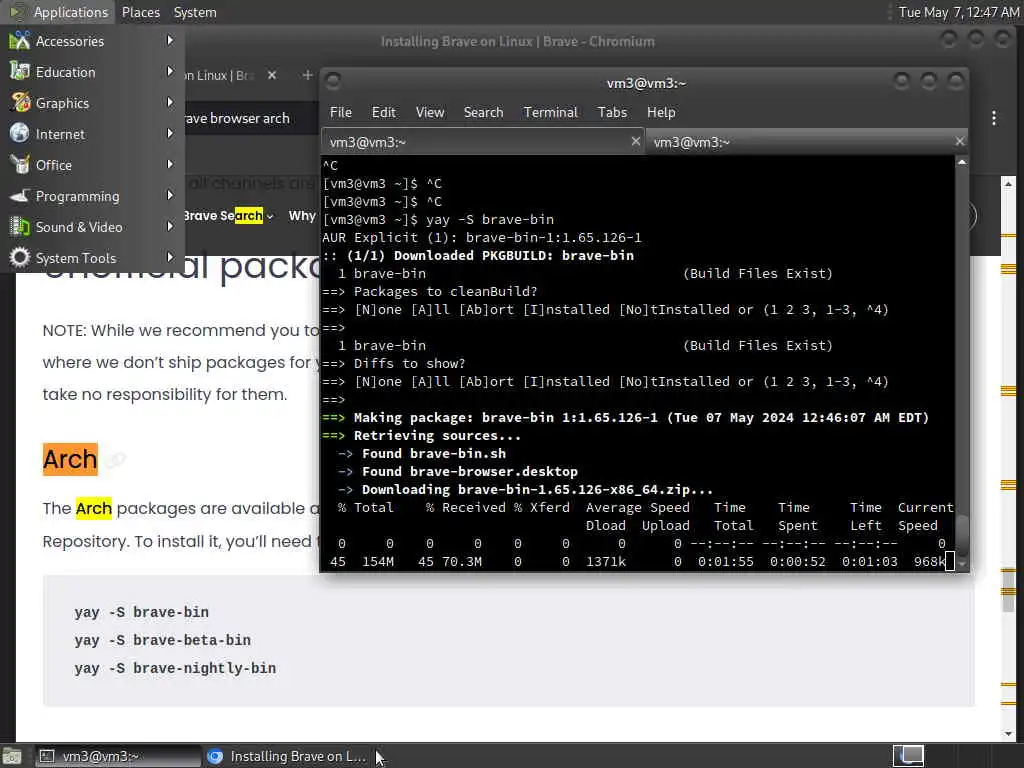1024x768 pixels.
Task: Expand the Graphics submenu arrow
Action: pyautogui.click(x=170, y=103)
